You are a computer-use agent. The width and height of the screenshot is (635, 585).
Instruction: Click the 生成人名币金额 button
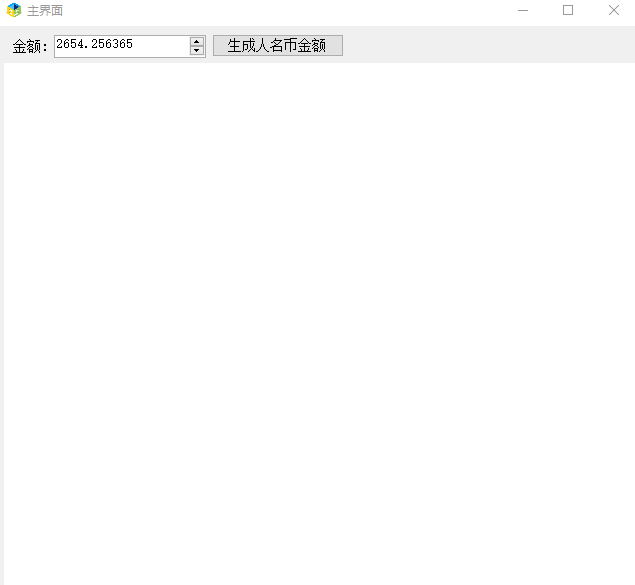278,45
